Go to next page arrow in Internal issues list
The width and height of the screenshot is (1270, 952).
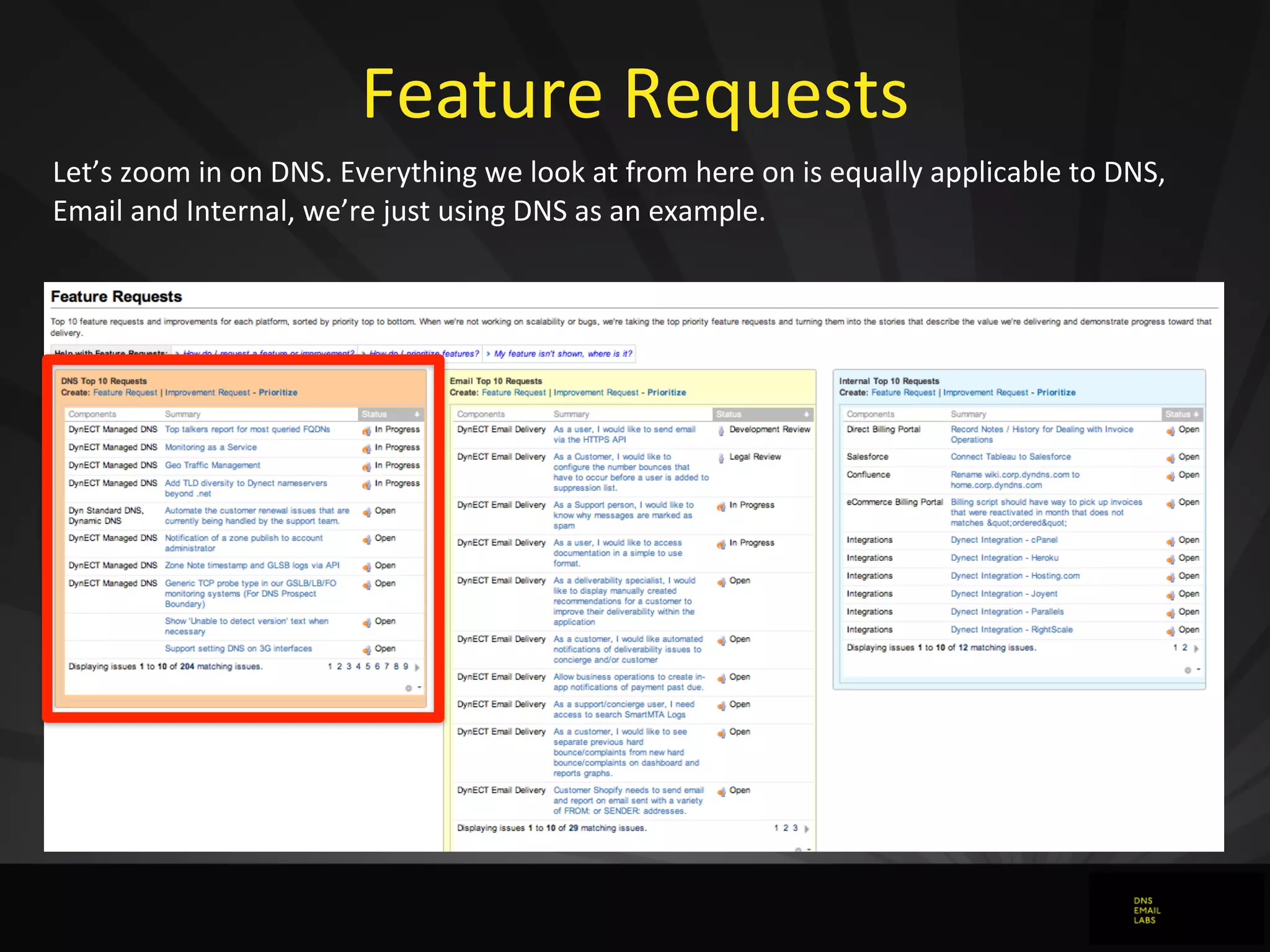pyautogui.click(x=1196, y=648)
